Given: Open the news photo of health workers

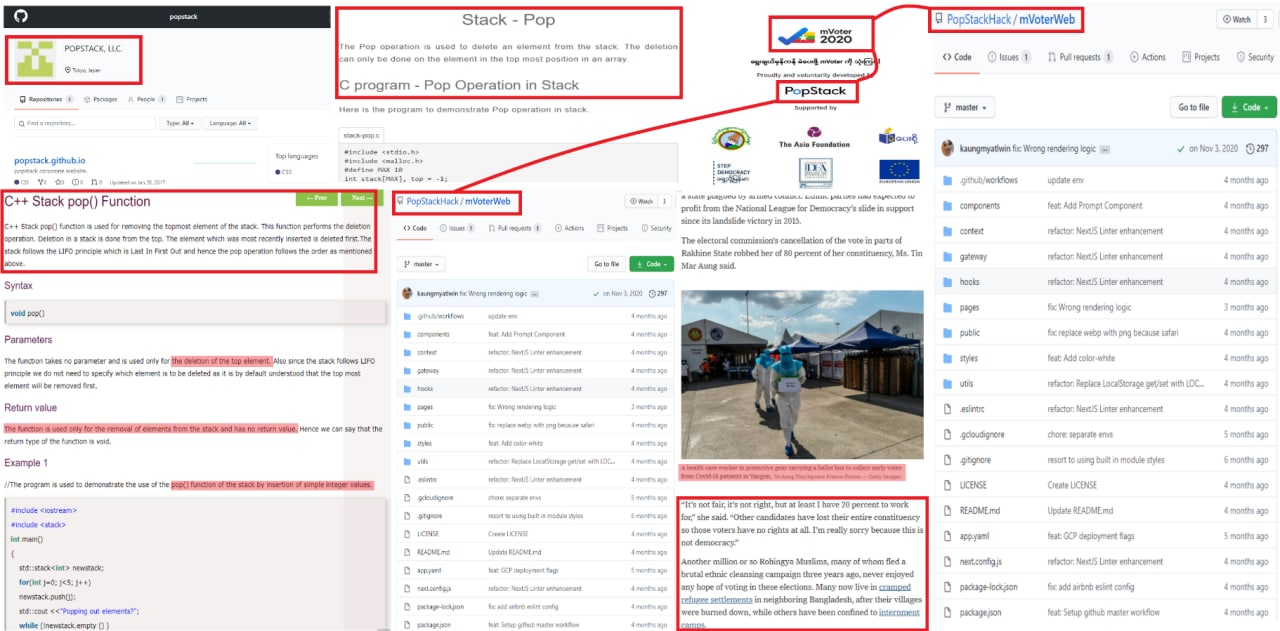Looking at the screenshot, I should (802, 376).
